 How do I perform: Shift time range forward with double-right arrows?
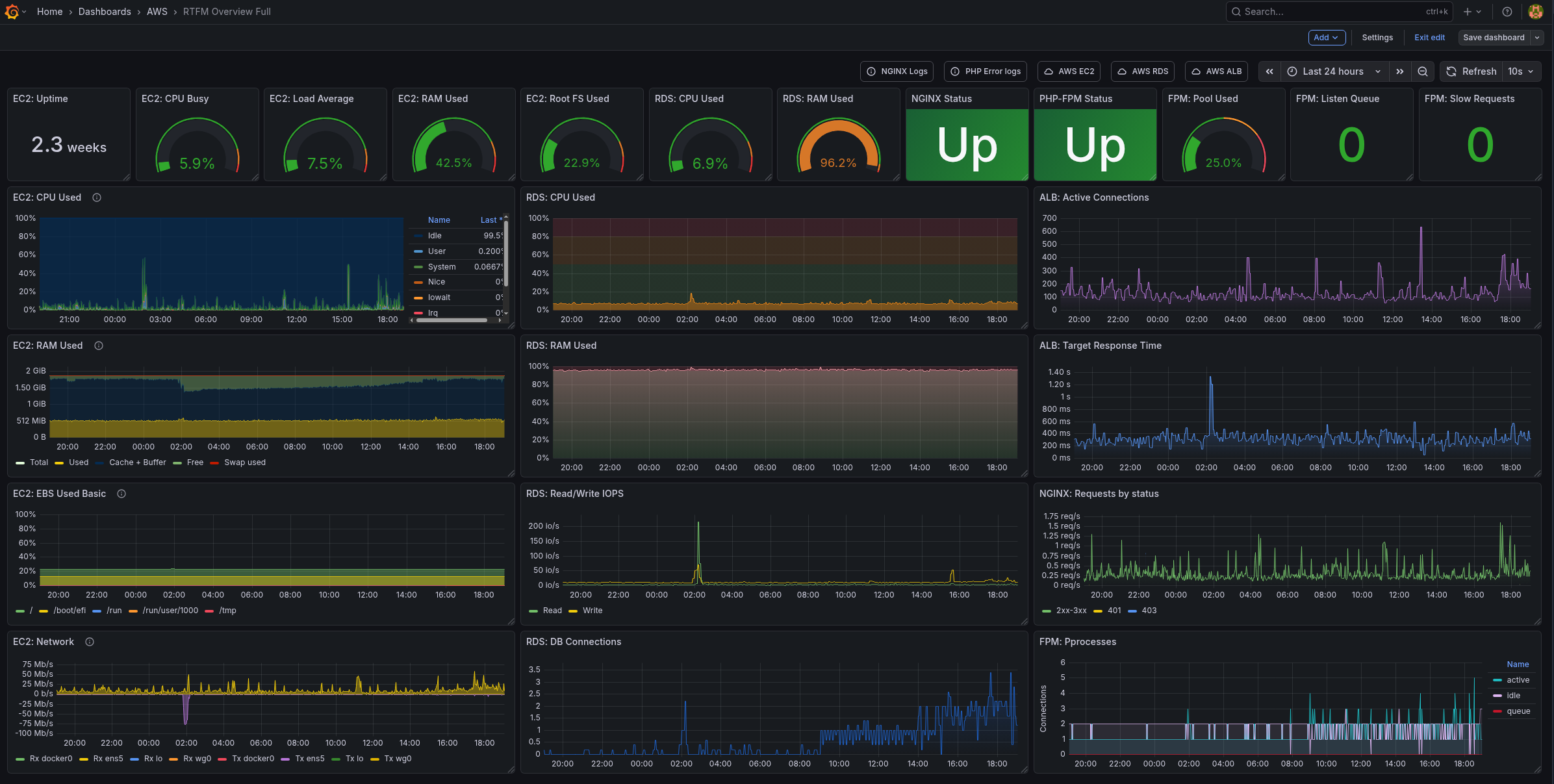(x=1399, y=71)
